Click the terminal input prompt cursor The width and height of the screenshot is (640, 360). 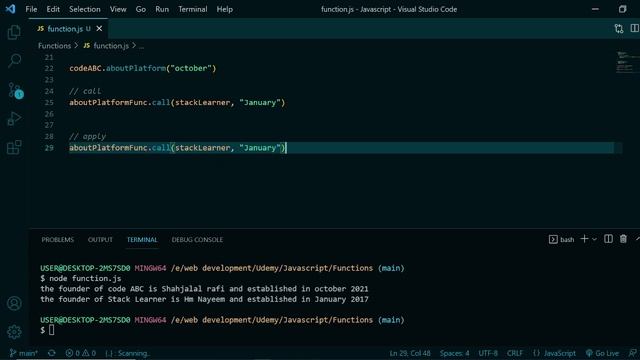tap(51, 330)
